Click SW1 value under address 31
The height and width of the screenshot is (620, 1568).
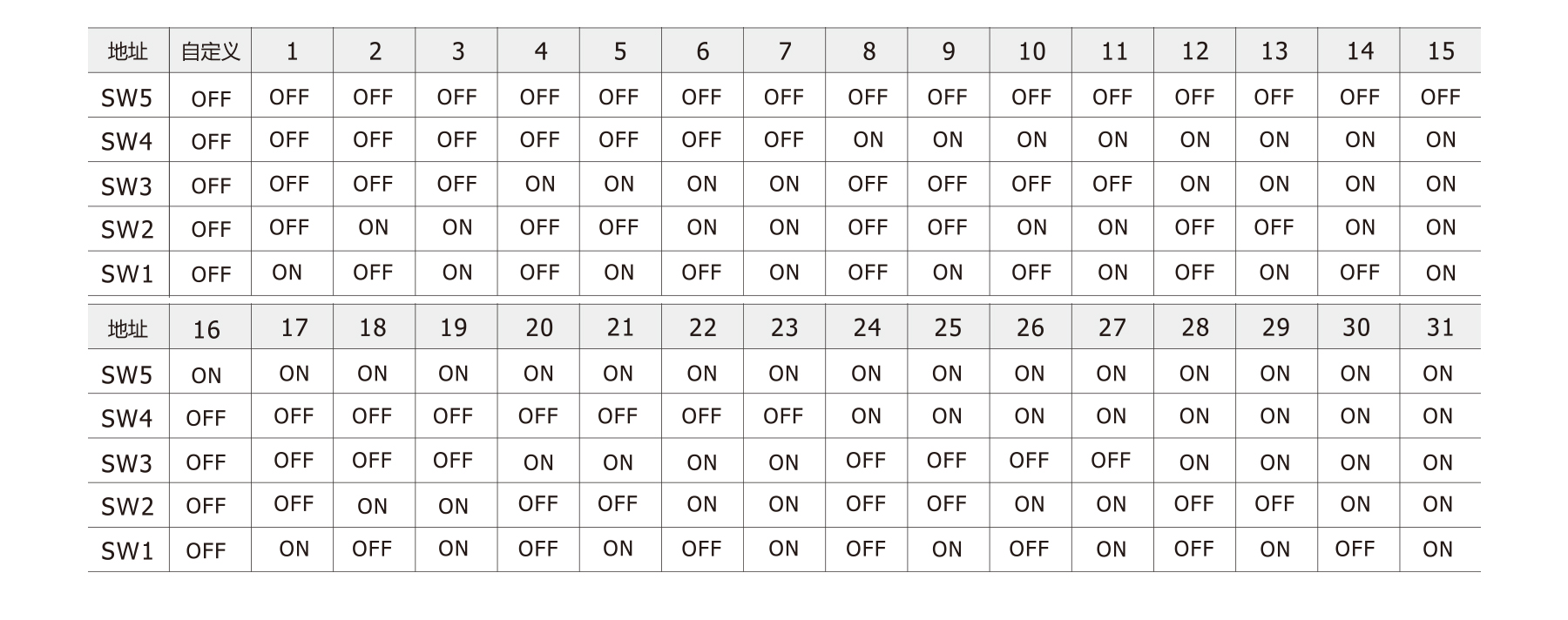click(1438, 549)
